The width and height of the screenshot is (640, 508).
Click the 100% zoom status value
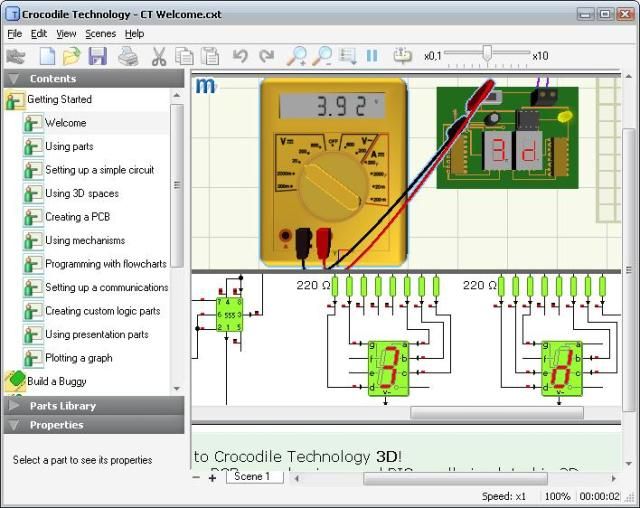pos(557,497)
